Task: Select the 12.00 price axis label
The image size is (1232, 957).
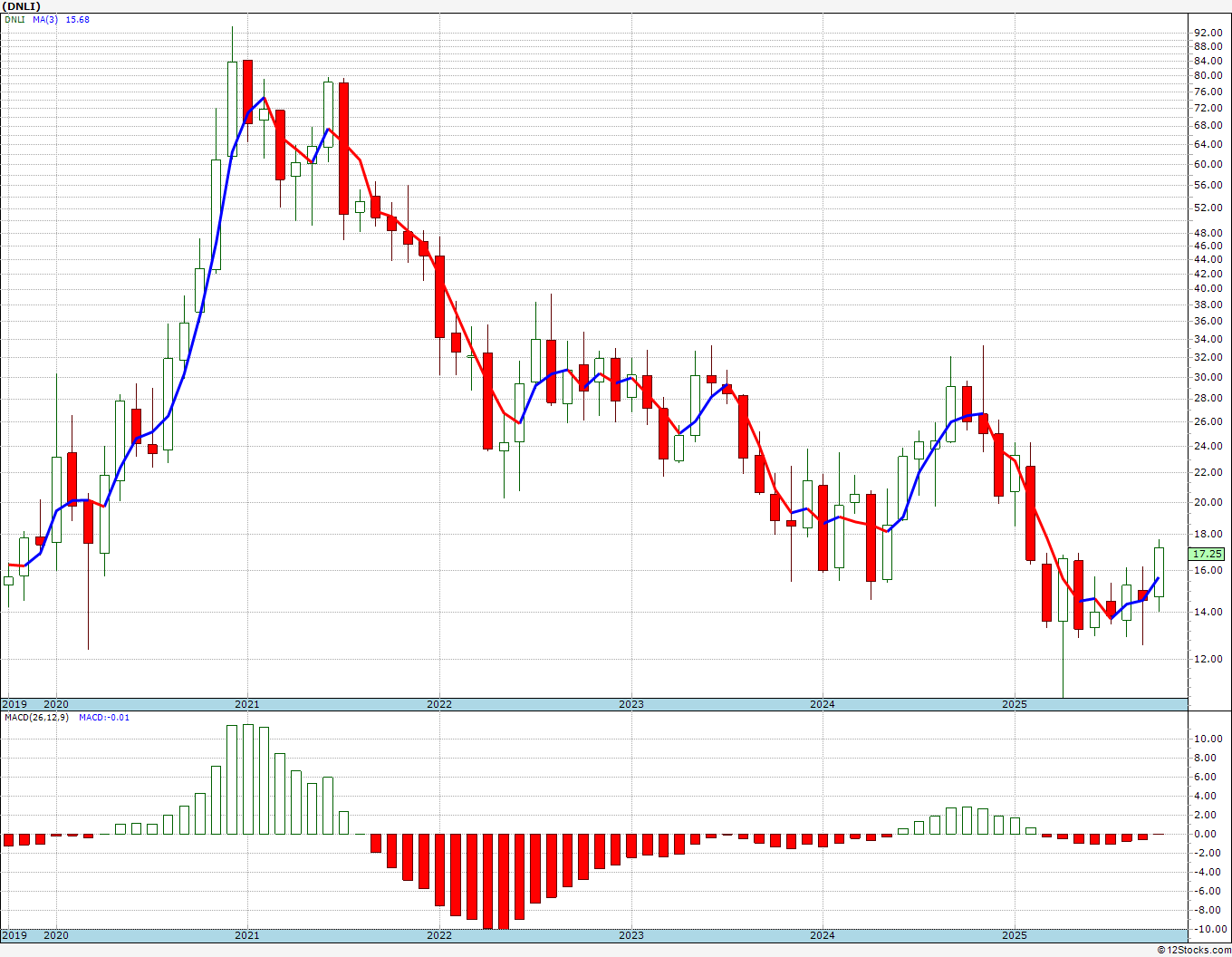Action: point(1208,660)
